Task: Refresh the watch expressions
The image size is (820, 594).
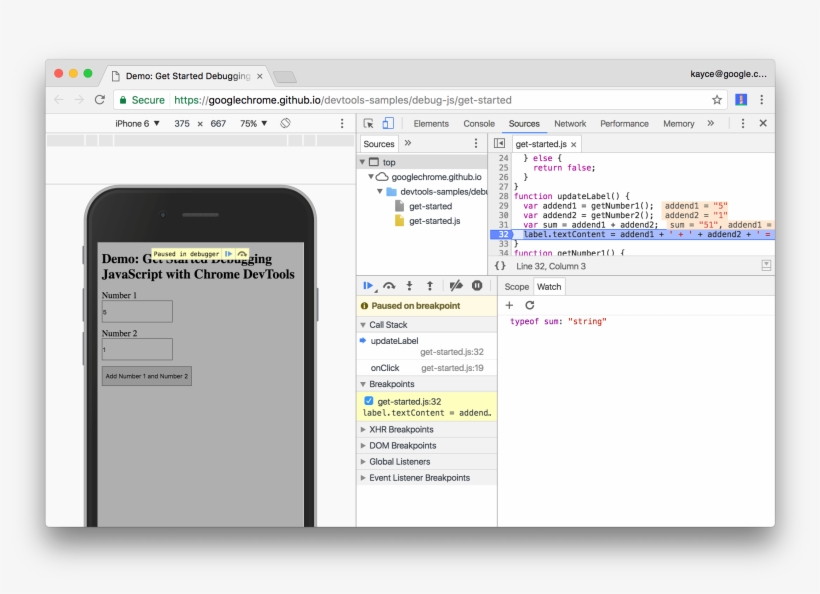Action: click(530, 305)
